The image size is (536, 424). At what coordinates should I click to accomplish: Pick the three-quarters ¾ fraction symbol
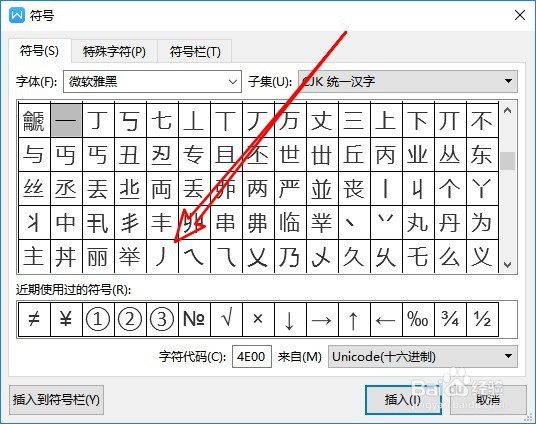451,319
